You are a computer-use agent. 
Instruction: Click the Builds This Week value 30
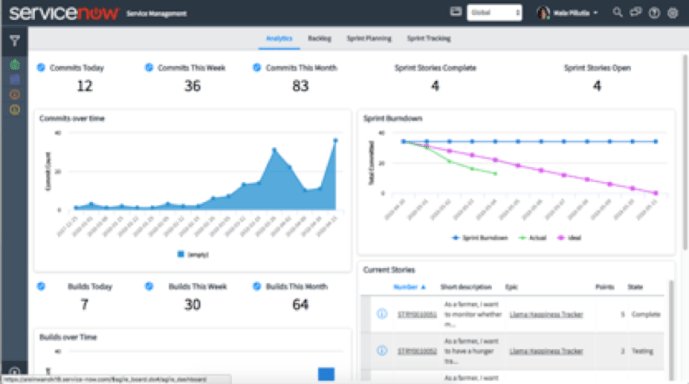[192, 304]
